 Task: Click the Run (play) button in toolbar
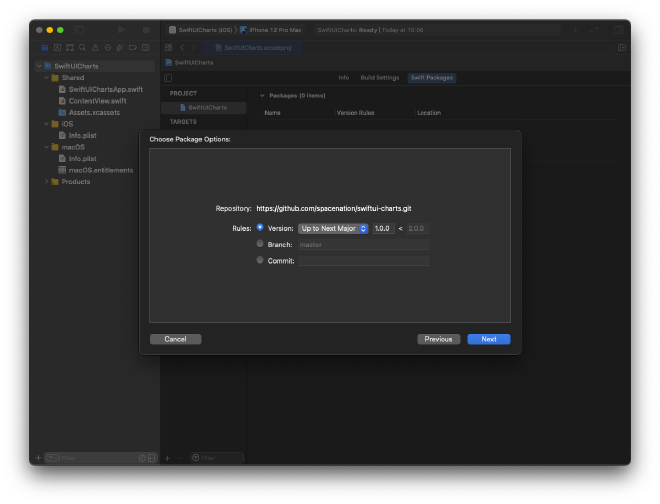click(x=122, y=30)
